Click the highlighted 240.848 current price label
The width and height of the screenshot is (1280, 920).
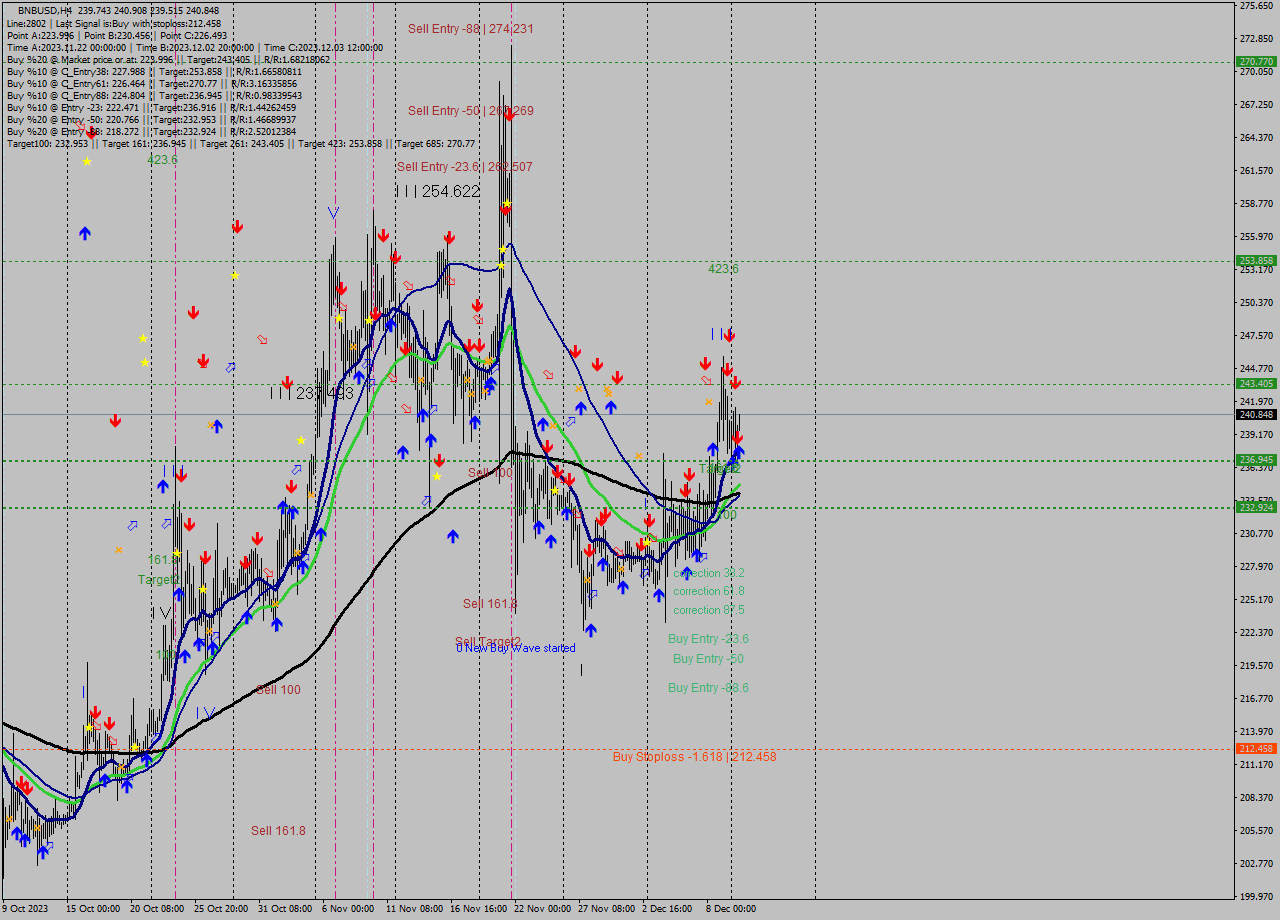[x=1256, y=412]
